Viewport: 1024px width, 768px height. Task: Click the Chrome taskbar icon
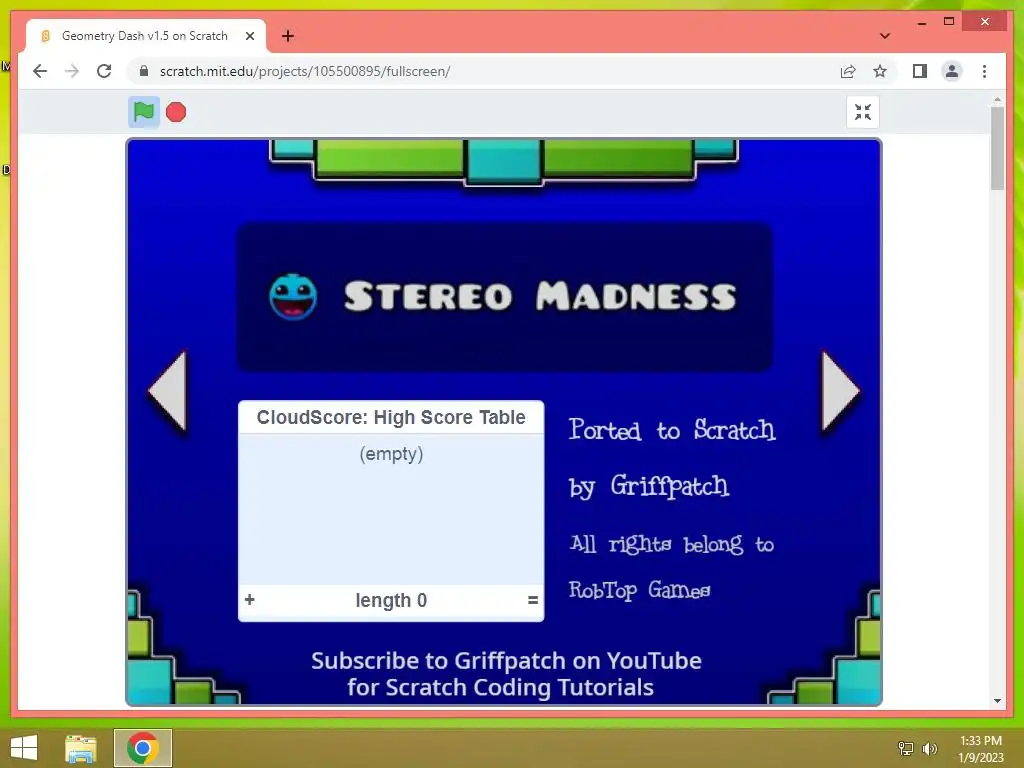pyautogui.click(x=143, y=748)
